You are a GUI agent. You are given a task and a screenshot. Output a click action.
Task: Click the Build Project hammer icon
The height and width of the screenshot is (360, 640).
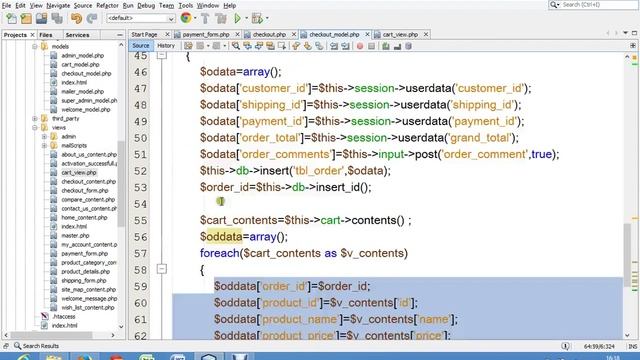click(205, 18)
